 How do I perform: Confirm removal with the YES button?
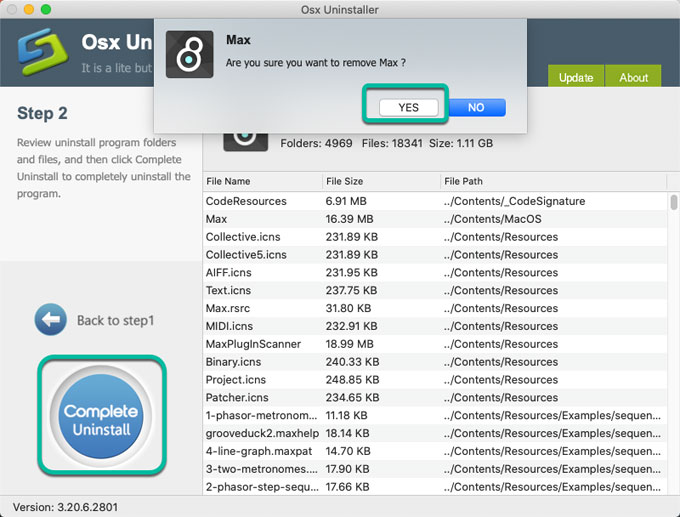[408, 107]
